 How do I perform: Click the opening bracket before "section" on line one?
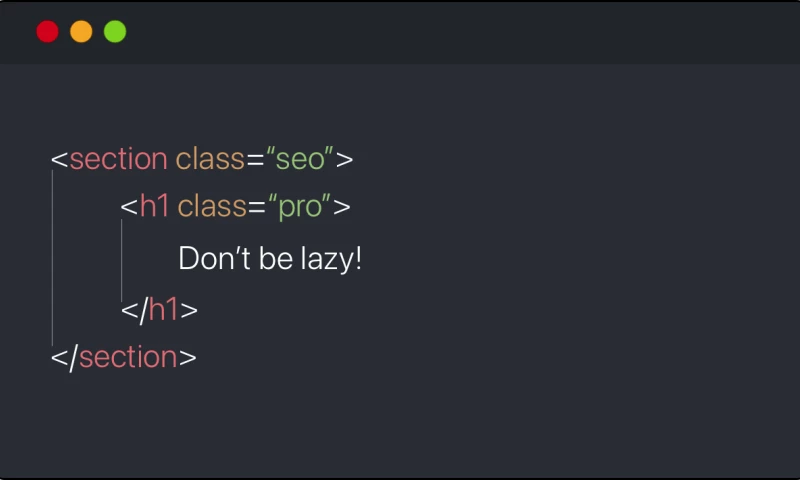click(x=59, y=159)
